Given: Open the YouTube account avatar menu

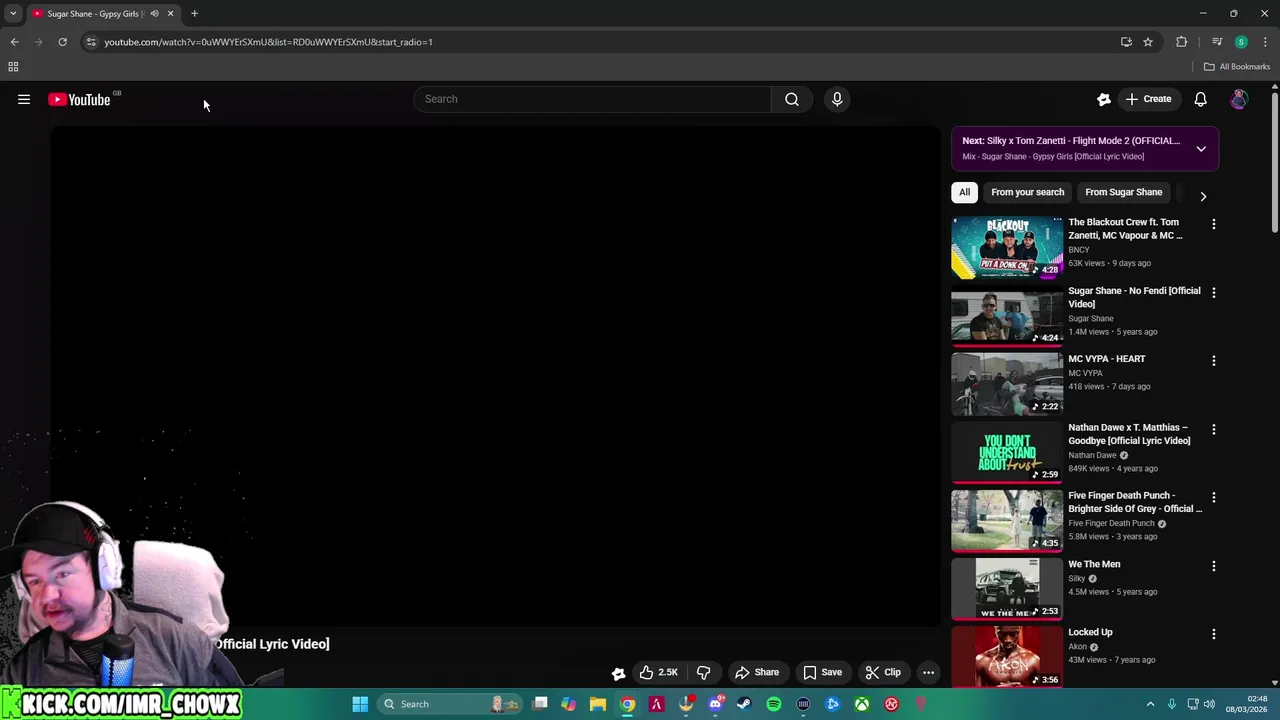Looking at the screenshot, I should 1239,99.
